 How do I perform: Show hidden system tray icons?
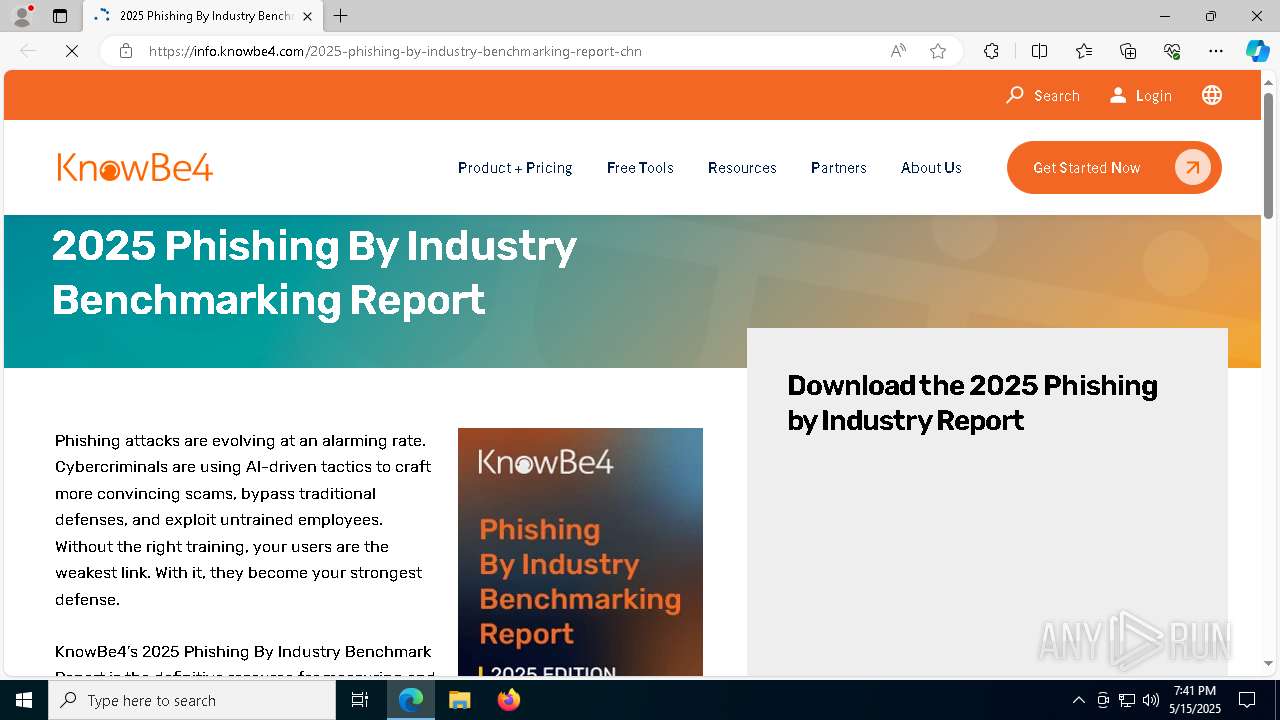pos(1078,700)
